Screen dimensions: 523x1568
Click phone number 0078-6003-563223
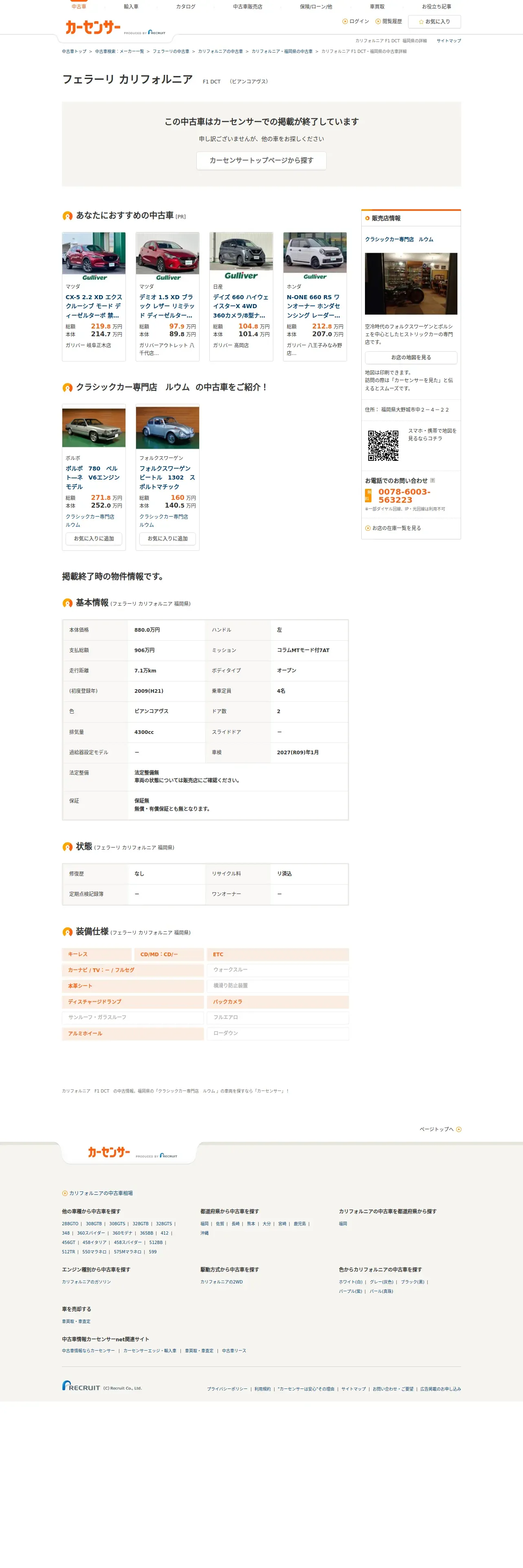click(404, 495)
